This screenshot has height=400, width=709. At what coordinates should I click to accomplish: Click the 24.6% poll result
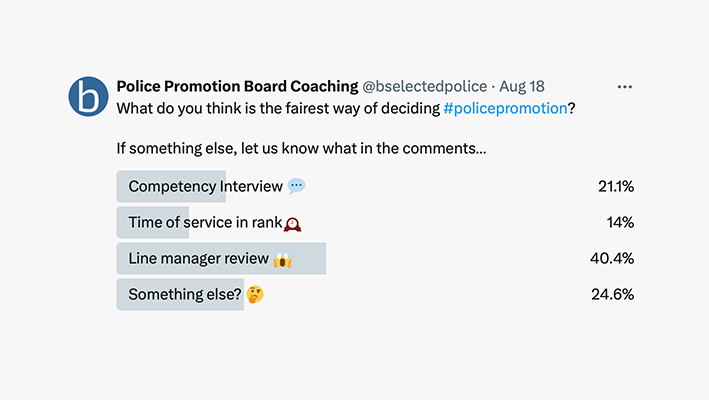point(612,295)
